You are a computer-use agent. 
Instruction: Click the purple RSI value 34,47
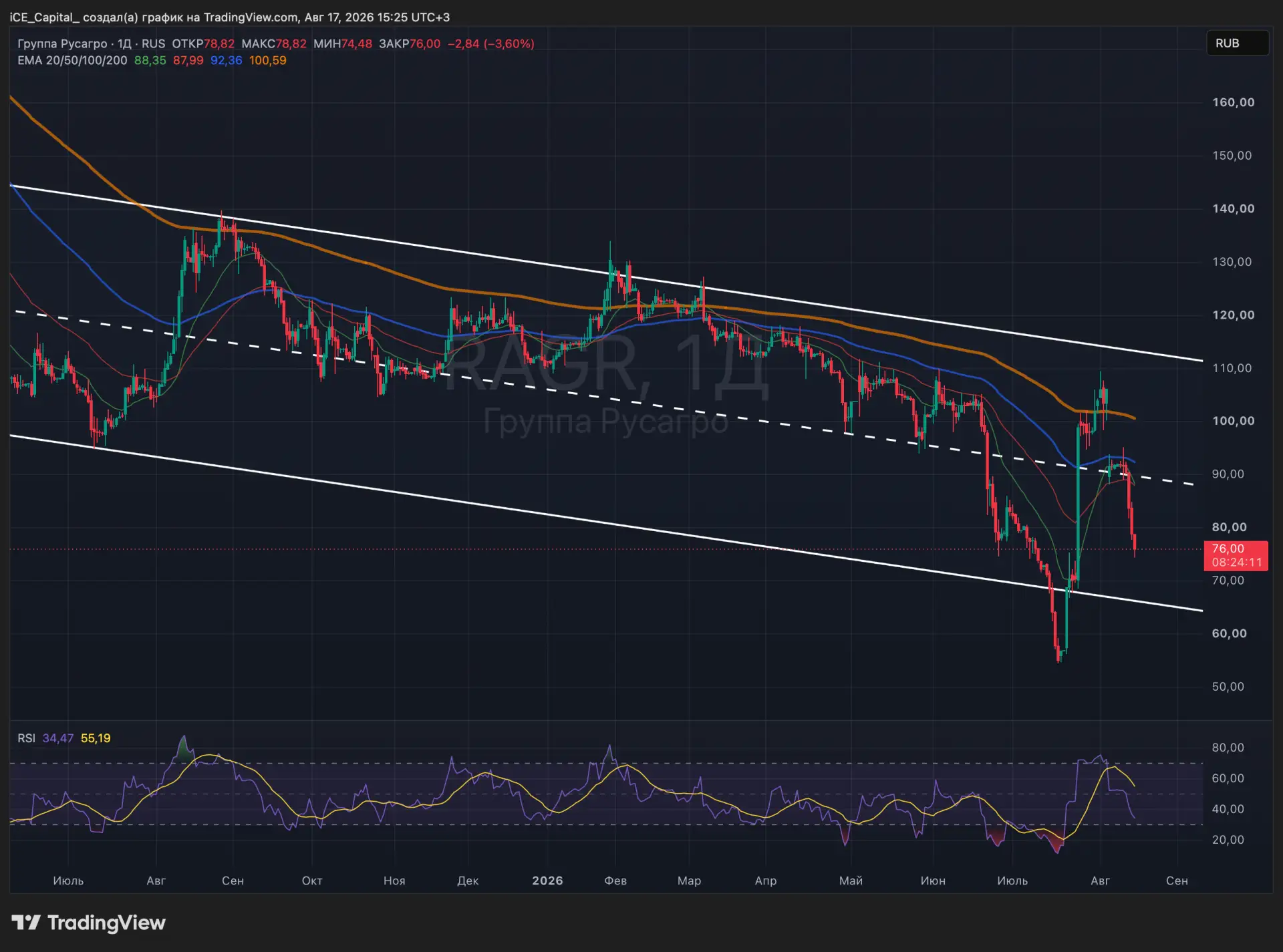point(58,738)
